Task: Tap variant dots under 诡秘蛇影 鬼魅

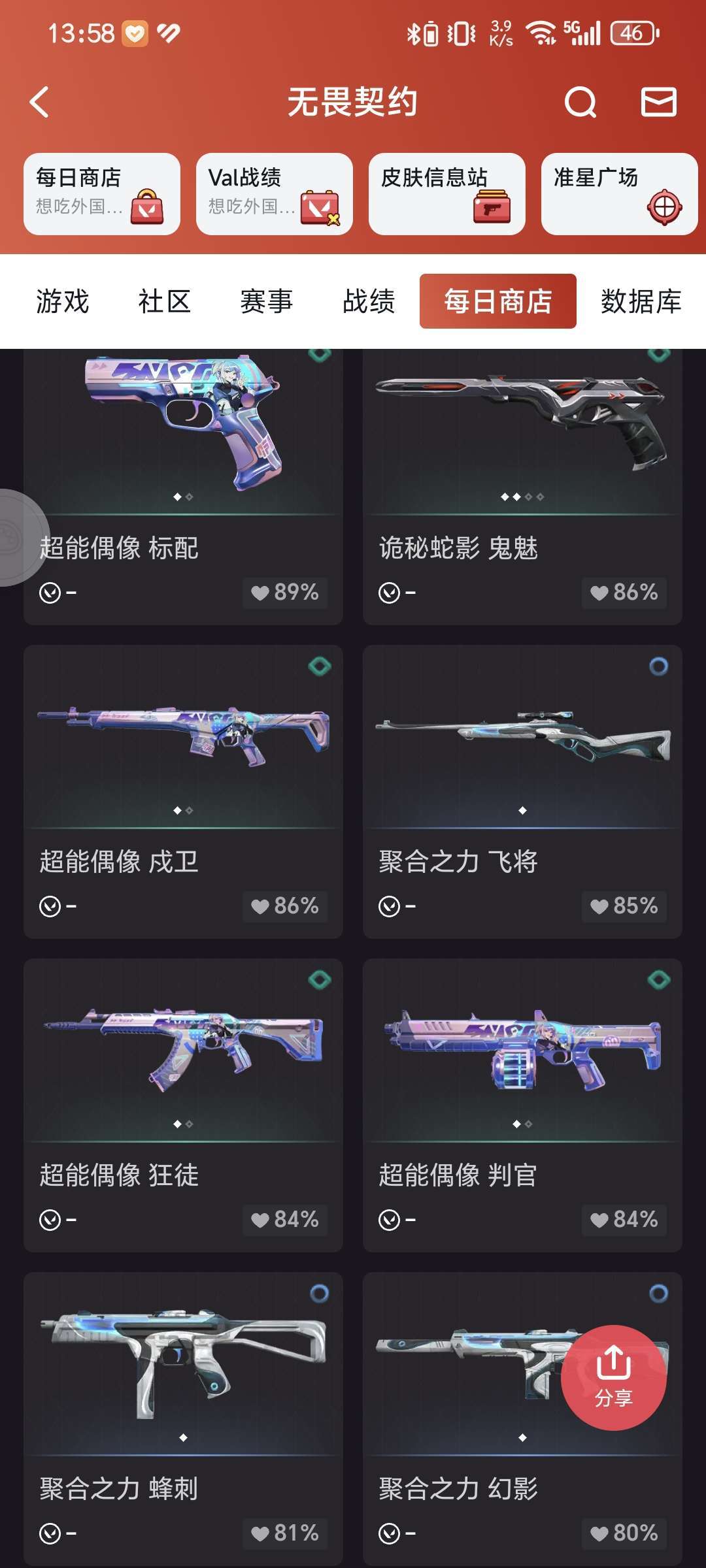Action: point(522,497)
